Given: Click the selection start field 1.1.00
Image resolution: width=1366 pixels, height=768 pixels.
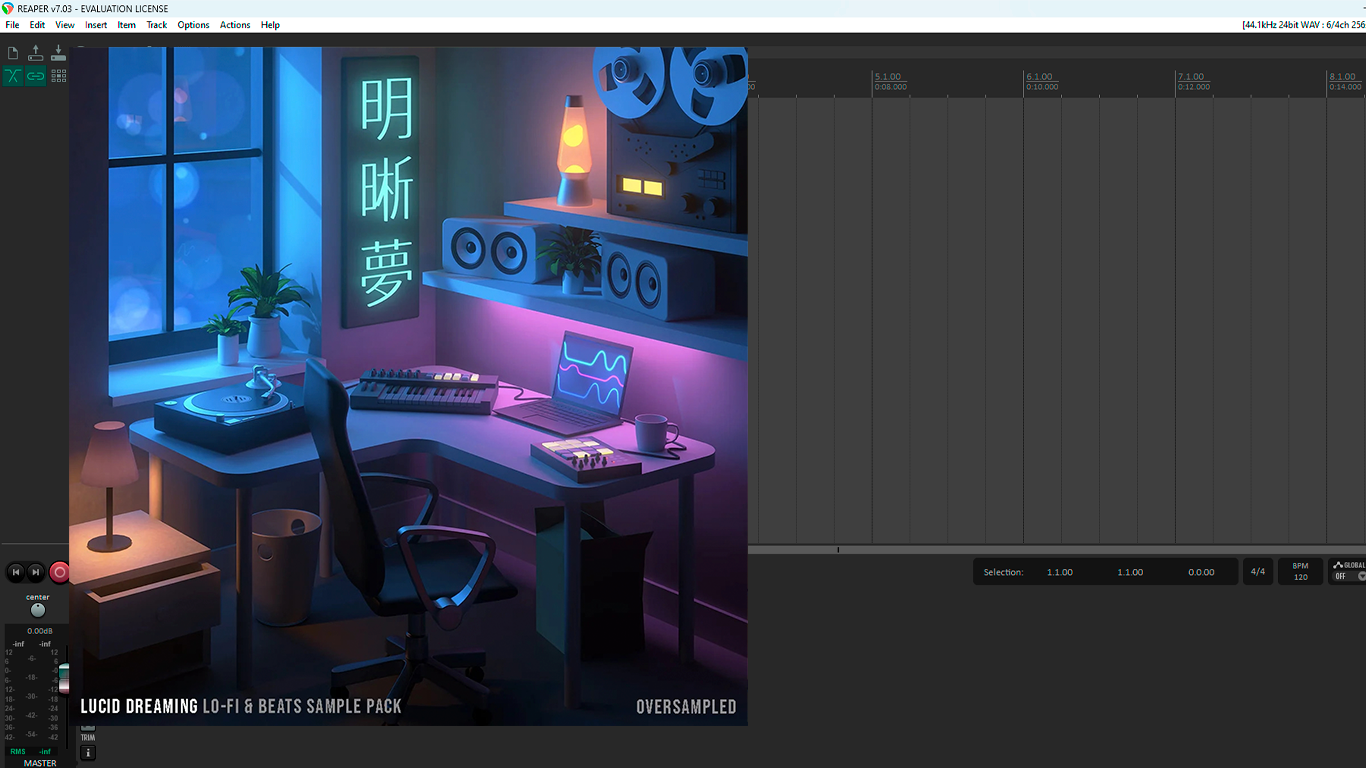Looking at the screenshot, I should pyautogui.click(x=1060, y=572).
